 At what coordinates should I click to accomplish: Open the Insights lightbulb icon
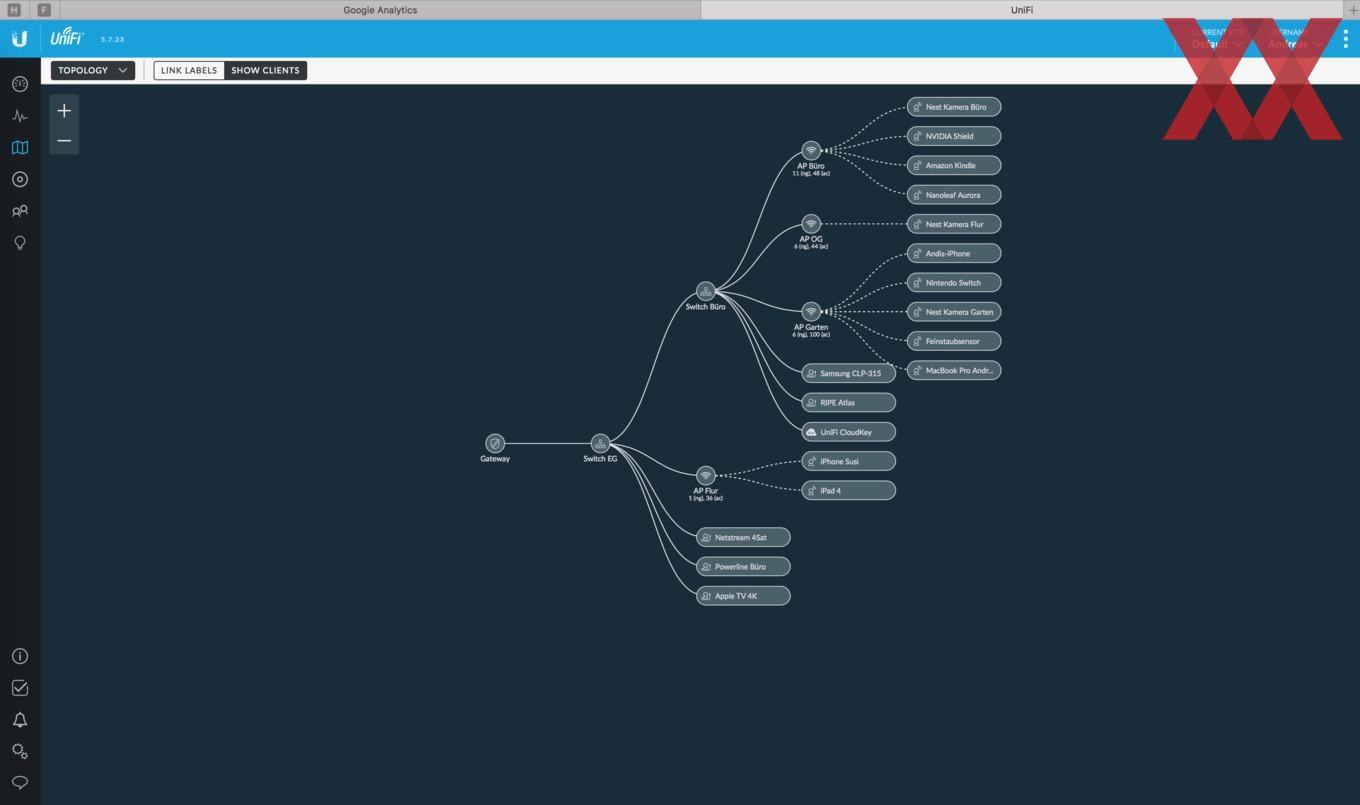coord(19,243)
